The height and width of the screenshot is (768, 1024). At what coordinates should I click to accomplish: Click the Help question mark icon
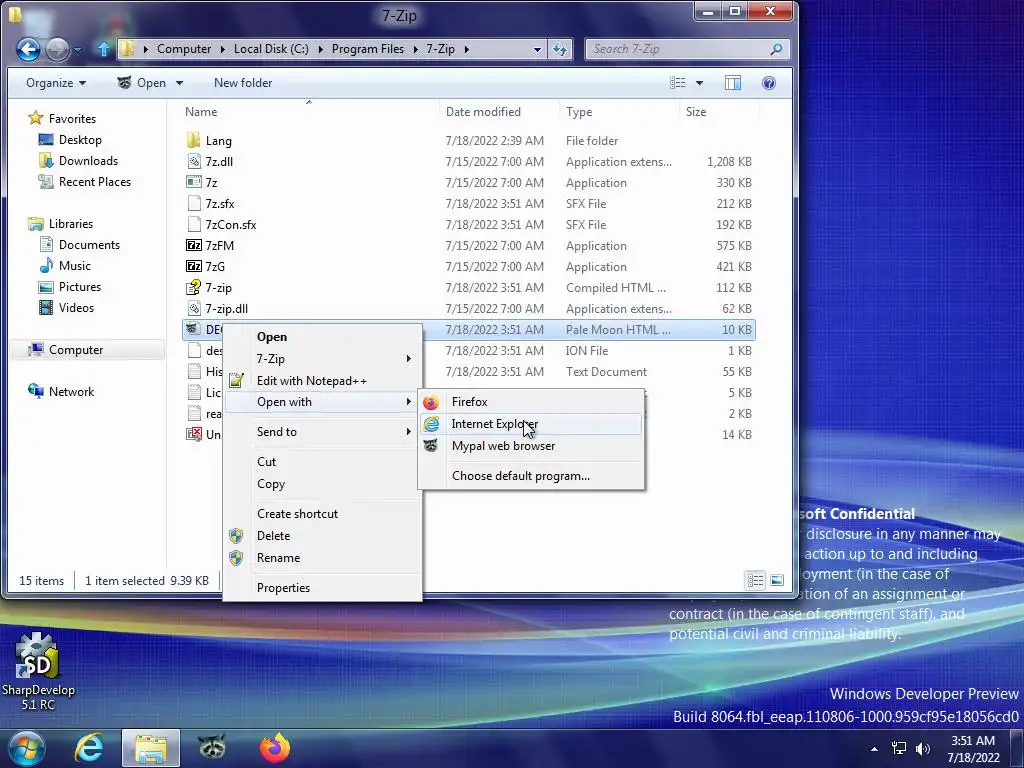[x=769, y=83]
